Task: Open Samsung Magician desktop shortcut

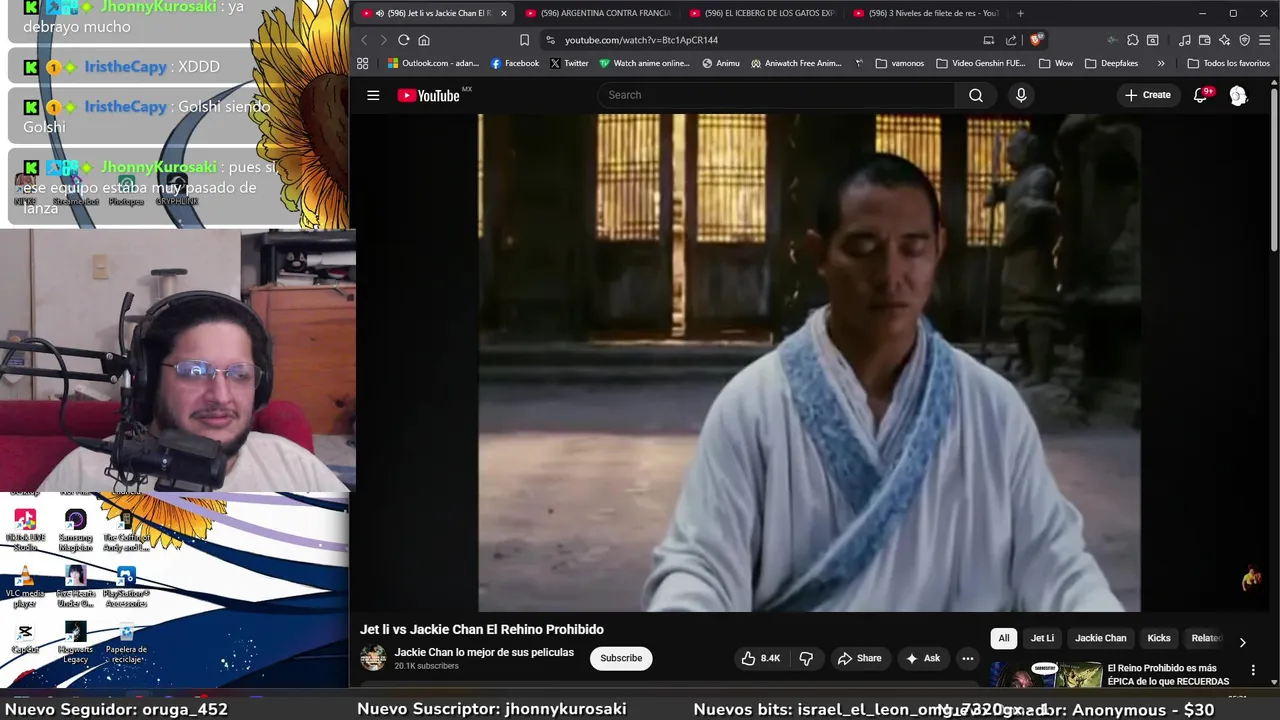Action: click(x=76, y=530)
